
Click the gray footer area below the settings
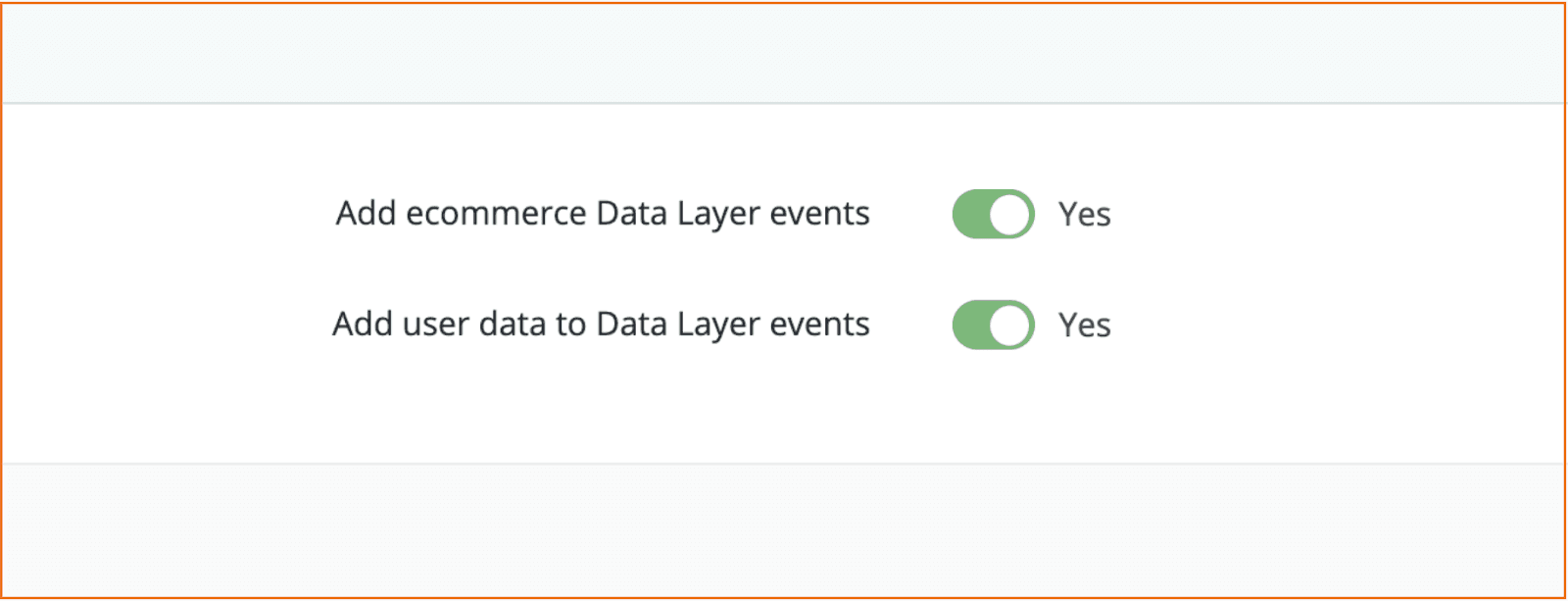784,529
